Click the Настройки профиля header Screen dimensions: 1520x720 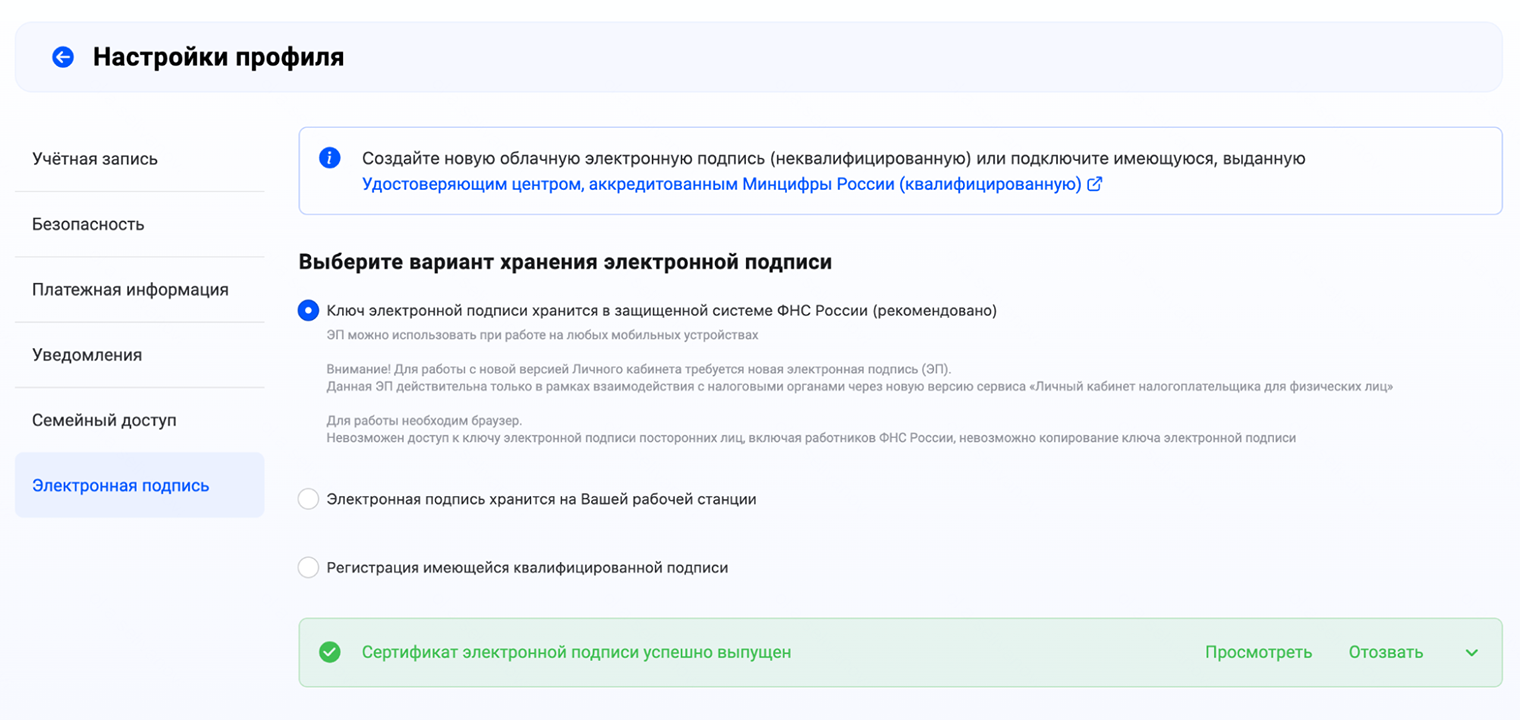[x=217, y=57]
